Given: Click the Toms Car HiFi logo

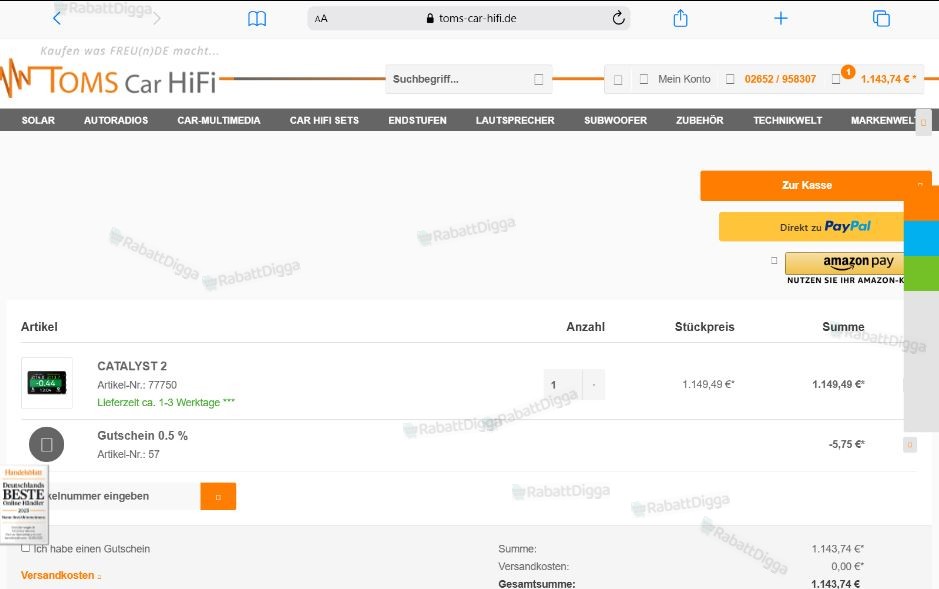Looking at the screenshot, I should pyautogui.click(x=108, y=78).
